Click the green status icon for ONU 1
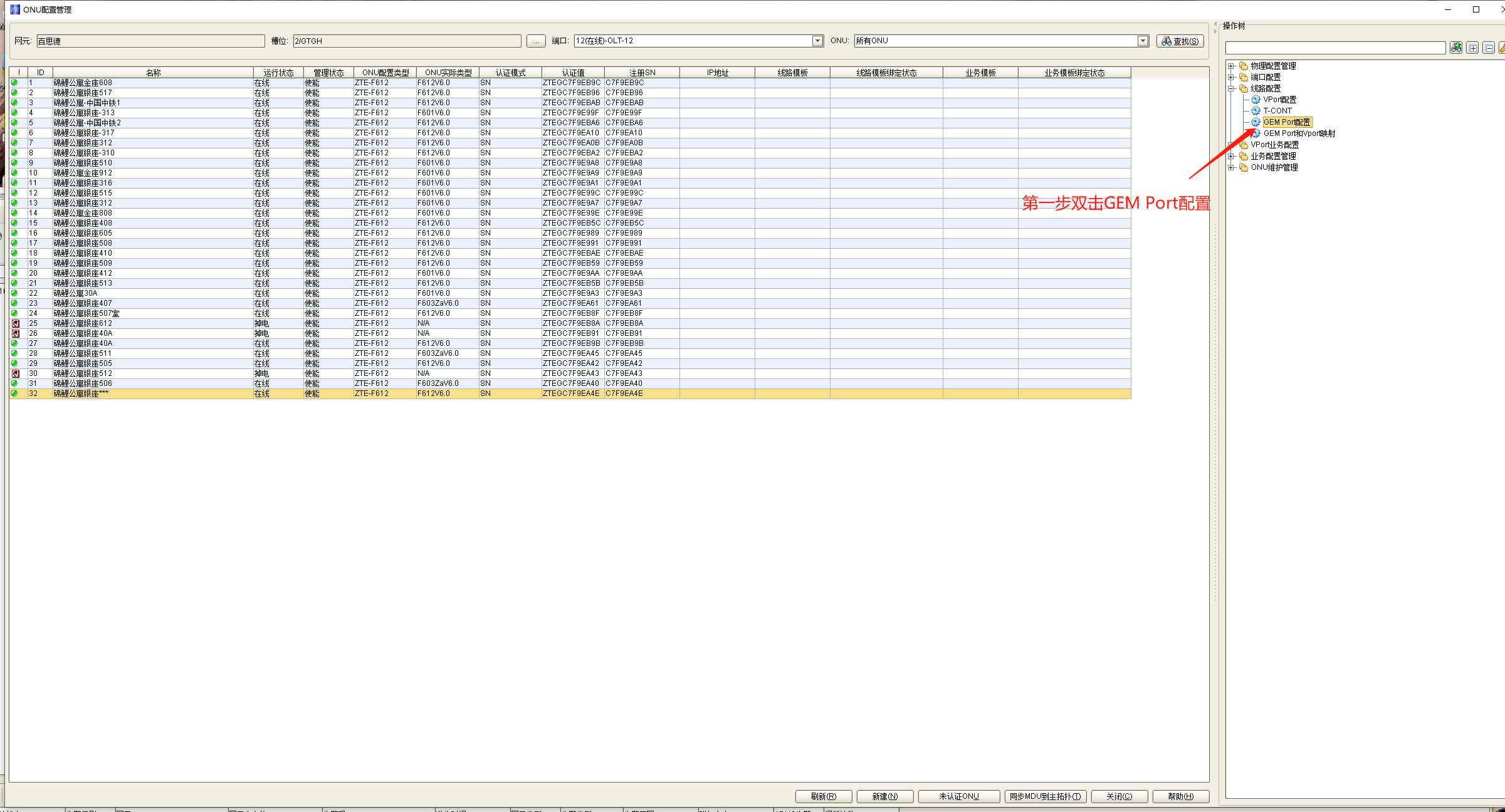Viewport: 1505px width, 812px height. [x=14, y=83]
